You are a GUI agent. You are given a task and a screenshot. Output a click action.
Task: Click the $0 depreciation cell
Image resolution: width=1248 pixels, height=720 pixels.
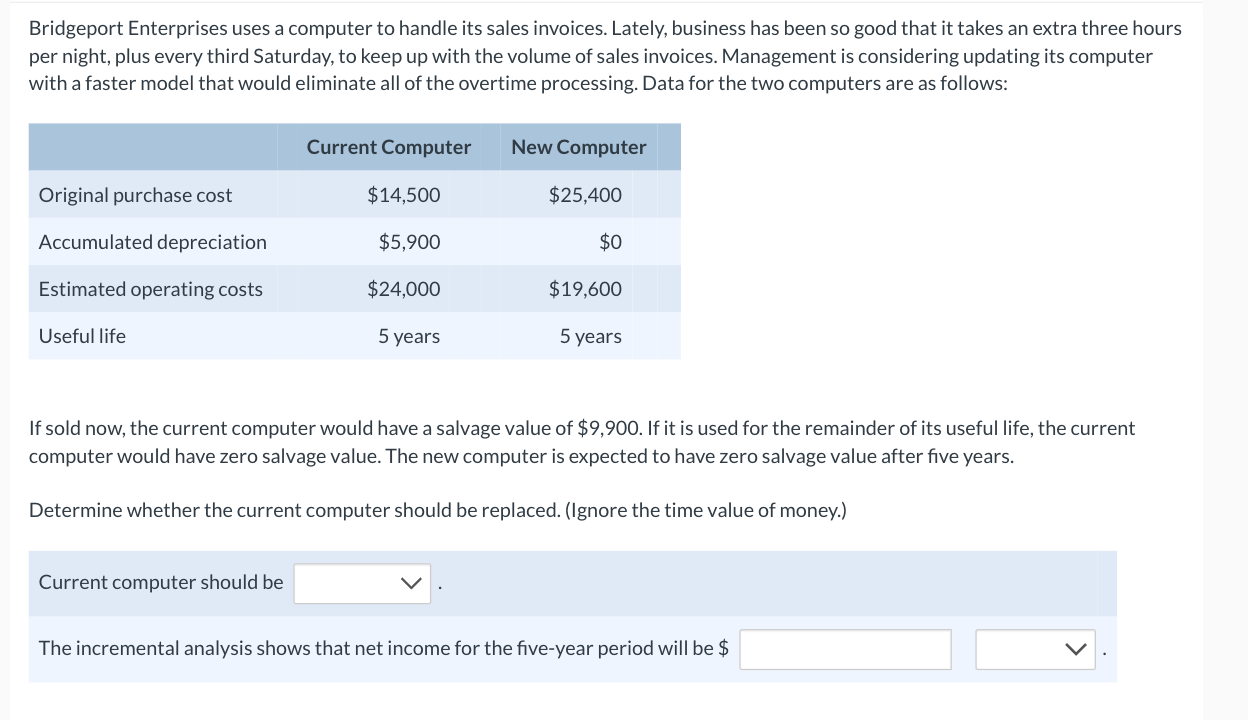tap(610, 242)
